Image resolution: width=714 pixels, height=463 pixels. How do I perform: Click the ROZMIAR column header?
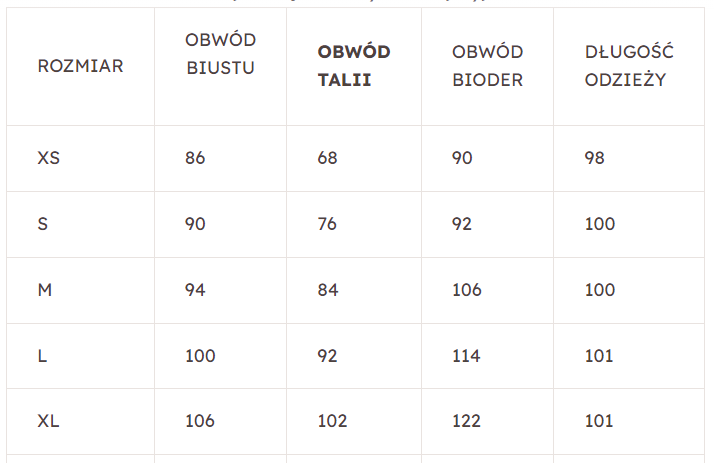(x=80, y=67)
